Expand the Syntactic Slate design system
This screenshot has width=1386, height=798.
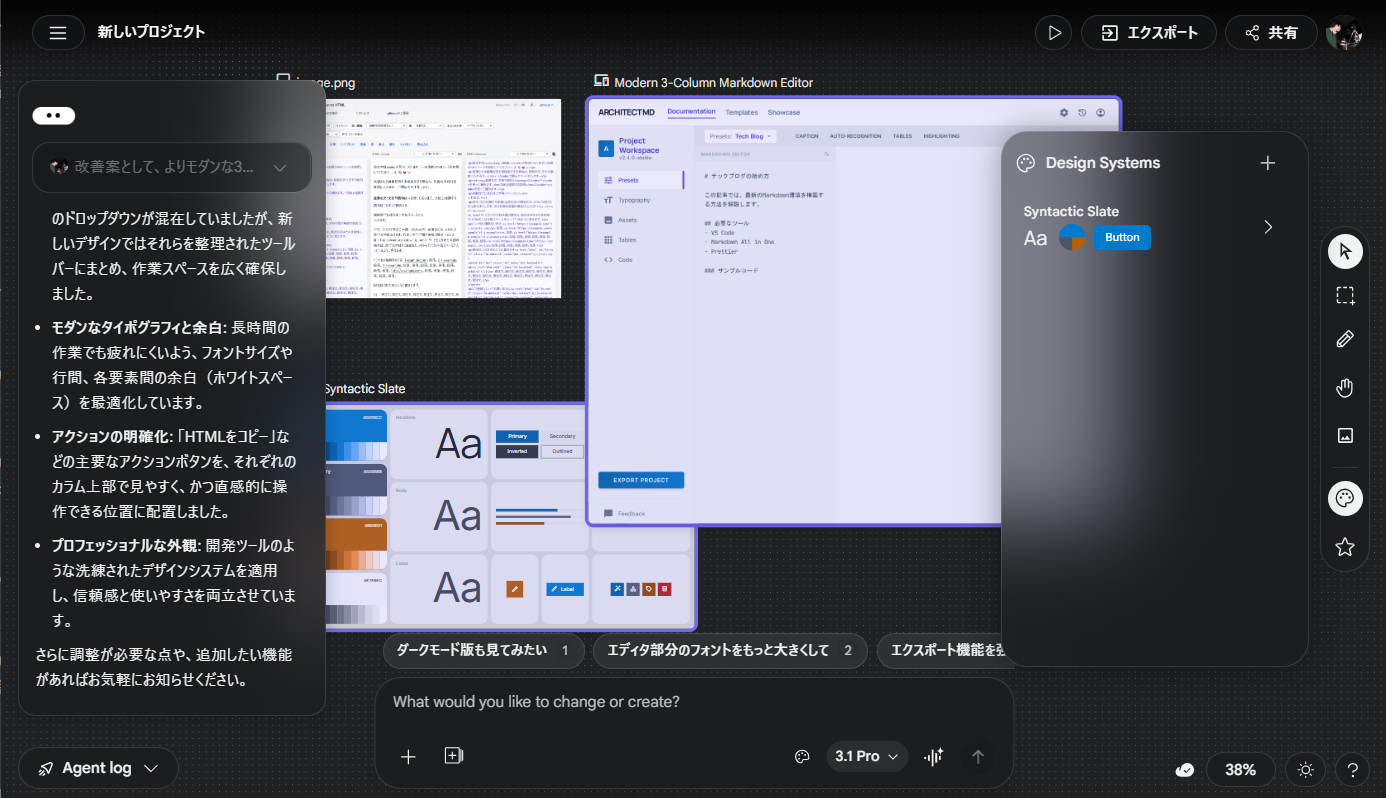[1268, 227]
